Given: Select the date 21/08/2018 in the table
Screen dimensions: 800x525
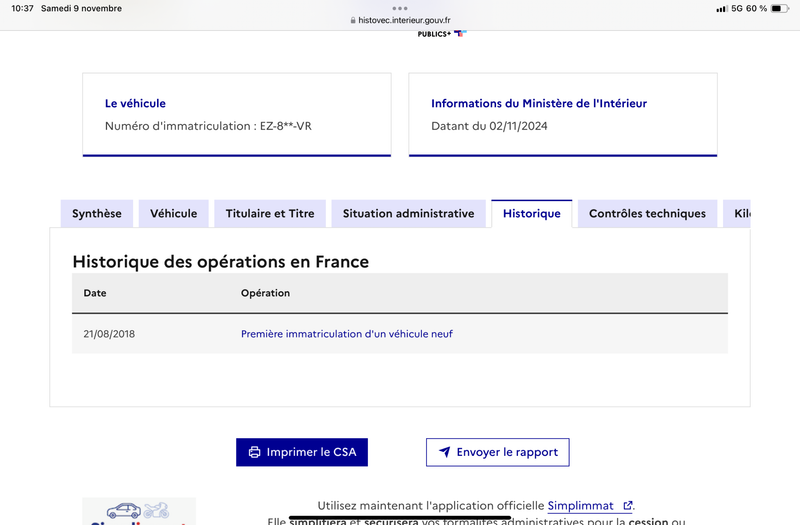Looking at the screenshot, I should [109, 334].
